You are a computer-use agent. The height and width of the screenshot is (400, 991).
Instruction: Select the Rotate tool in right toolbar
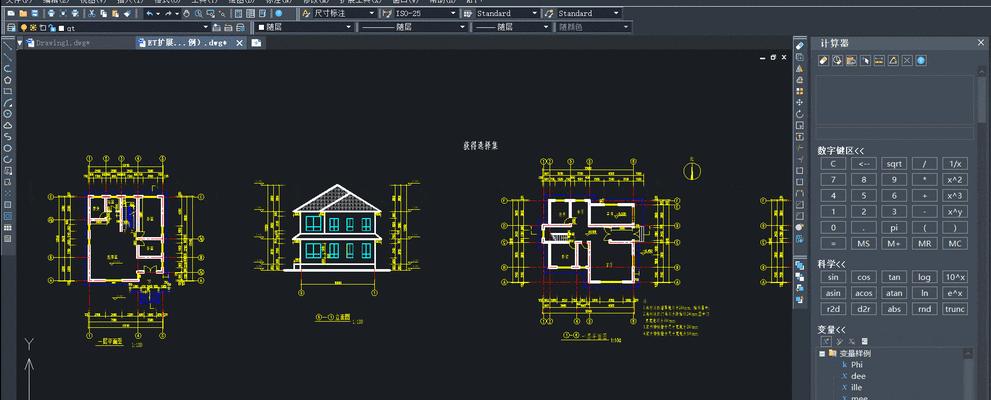(800, 114)
